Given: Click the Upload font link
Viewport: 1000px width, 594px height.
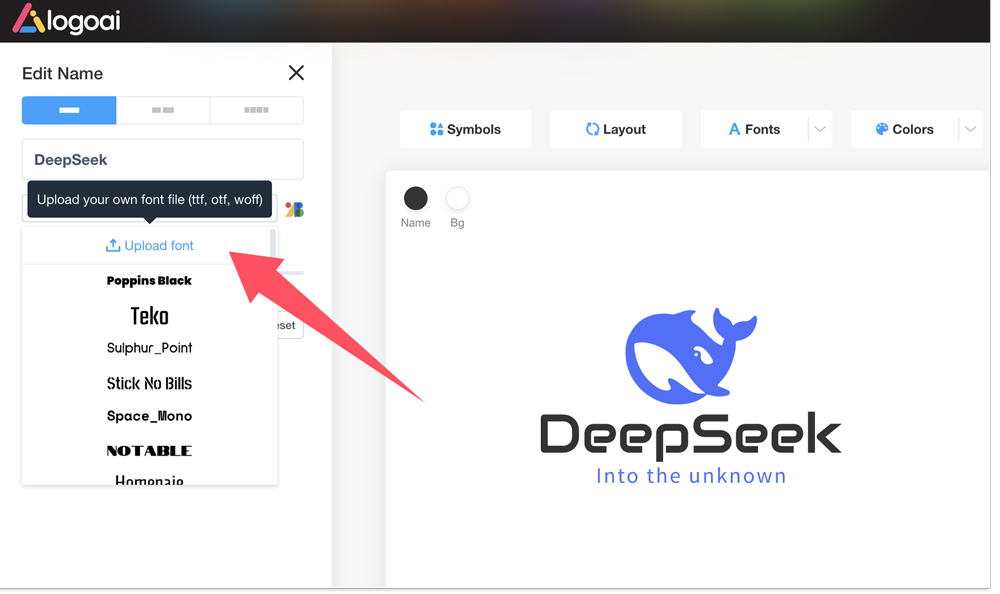Looking at the screenshot, I should [159, 245].
